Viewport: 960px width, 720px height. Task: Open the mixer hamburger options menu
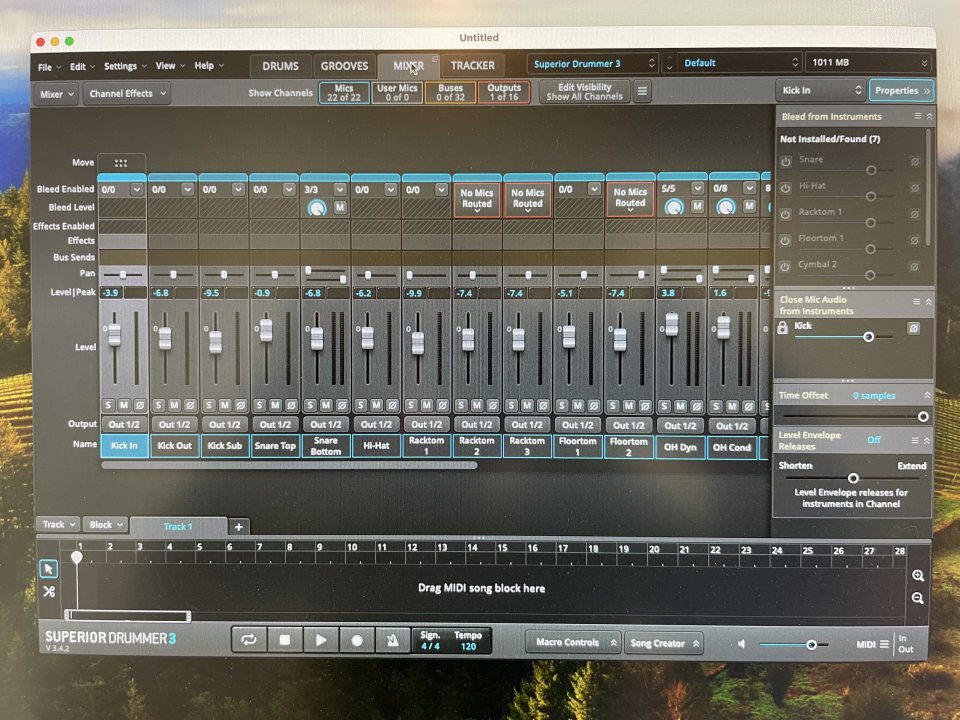643,92
